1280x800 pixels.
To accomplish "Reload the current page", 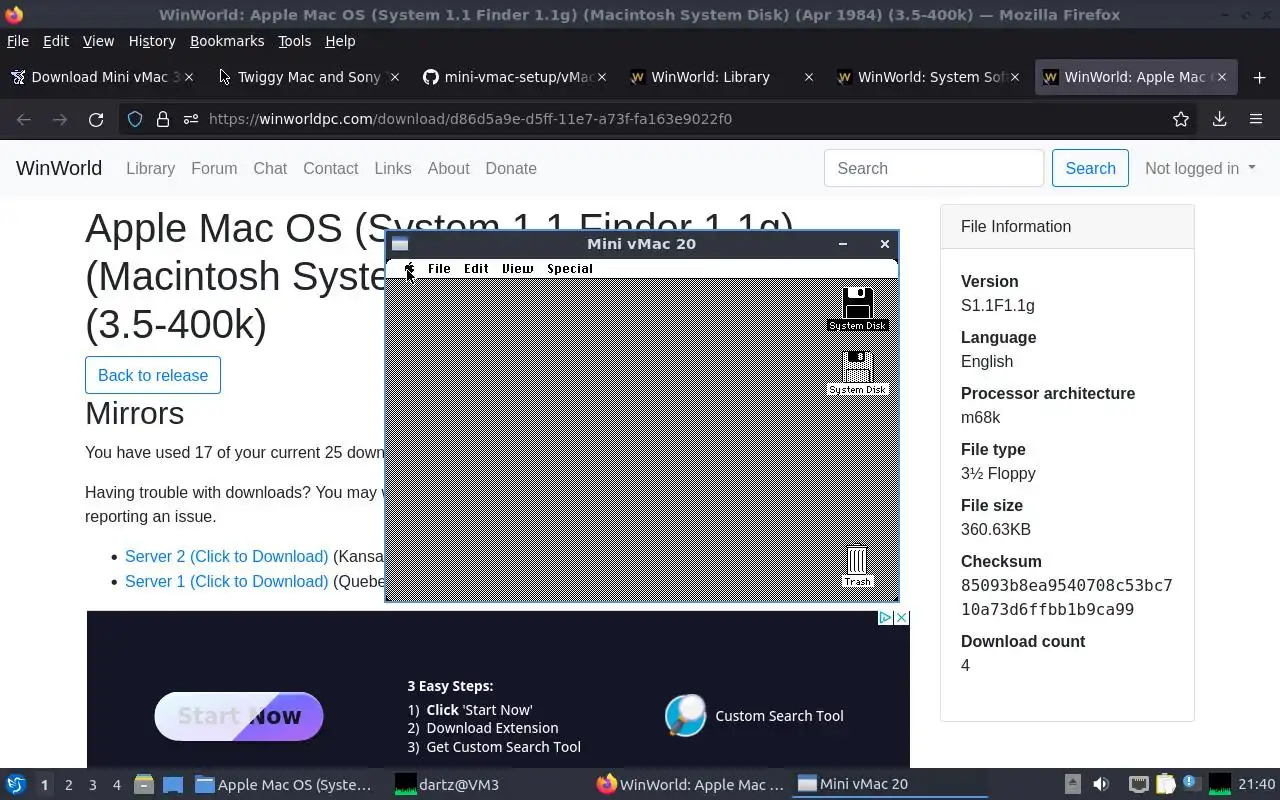I will tap(96, 119).
